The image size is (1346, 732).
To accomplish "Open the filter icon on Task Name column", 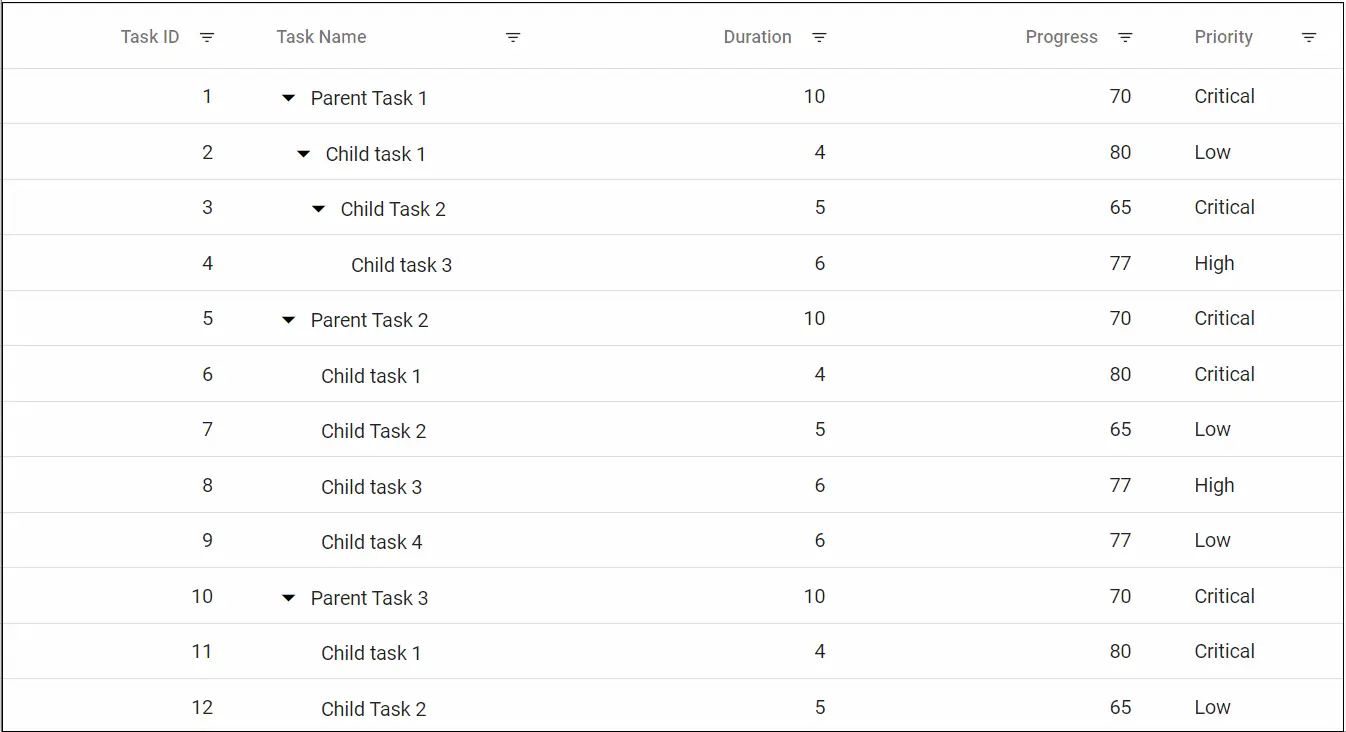I will point(513,37).
